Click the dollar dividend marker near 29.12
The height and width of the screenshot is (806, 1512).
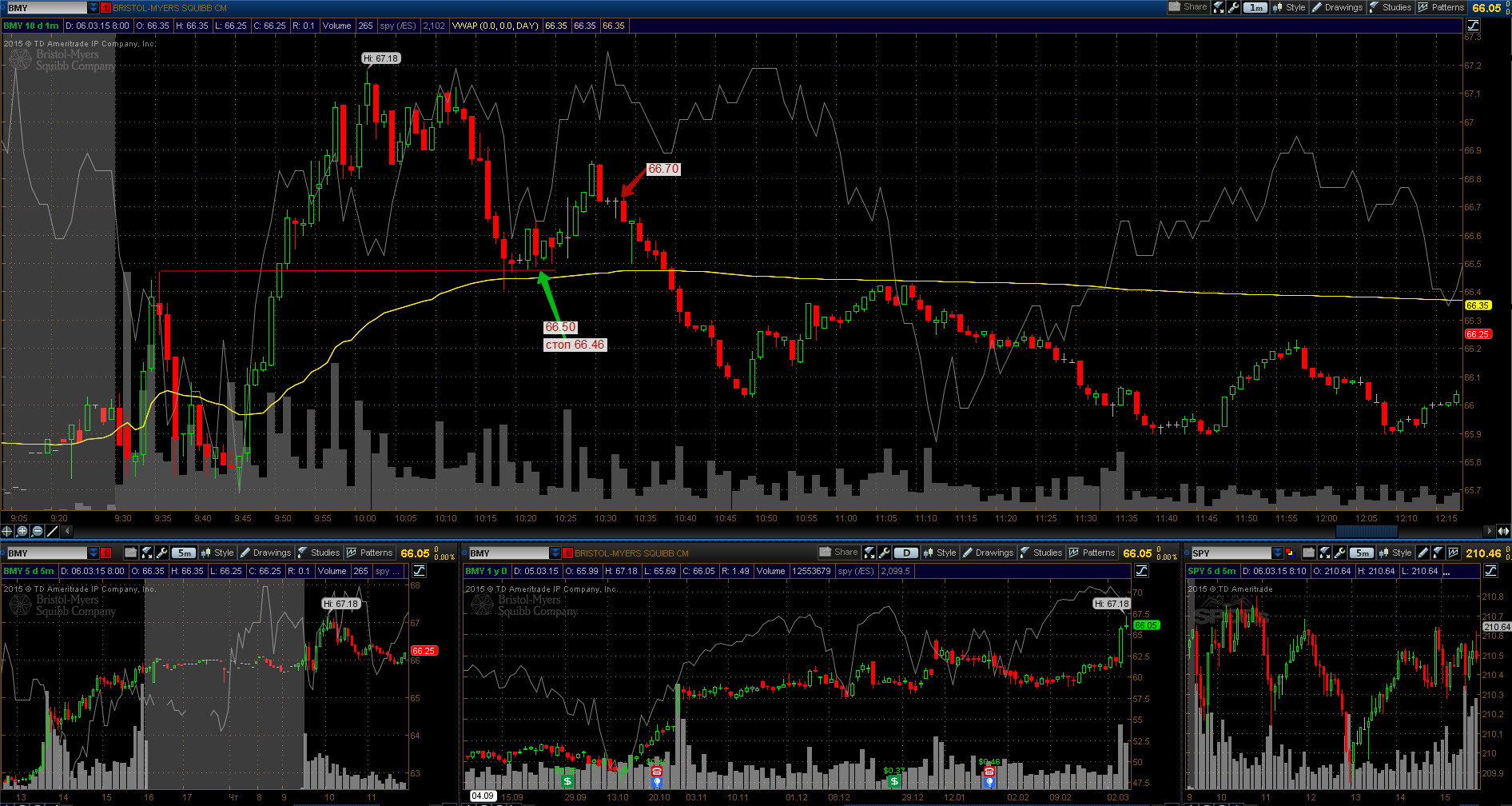click(894, 781)
